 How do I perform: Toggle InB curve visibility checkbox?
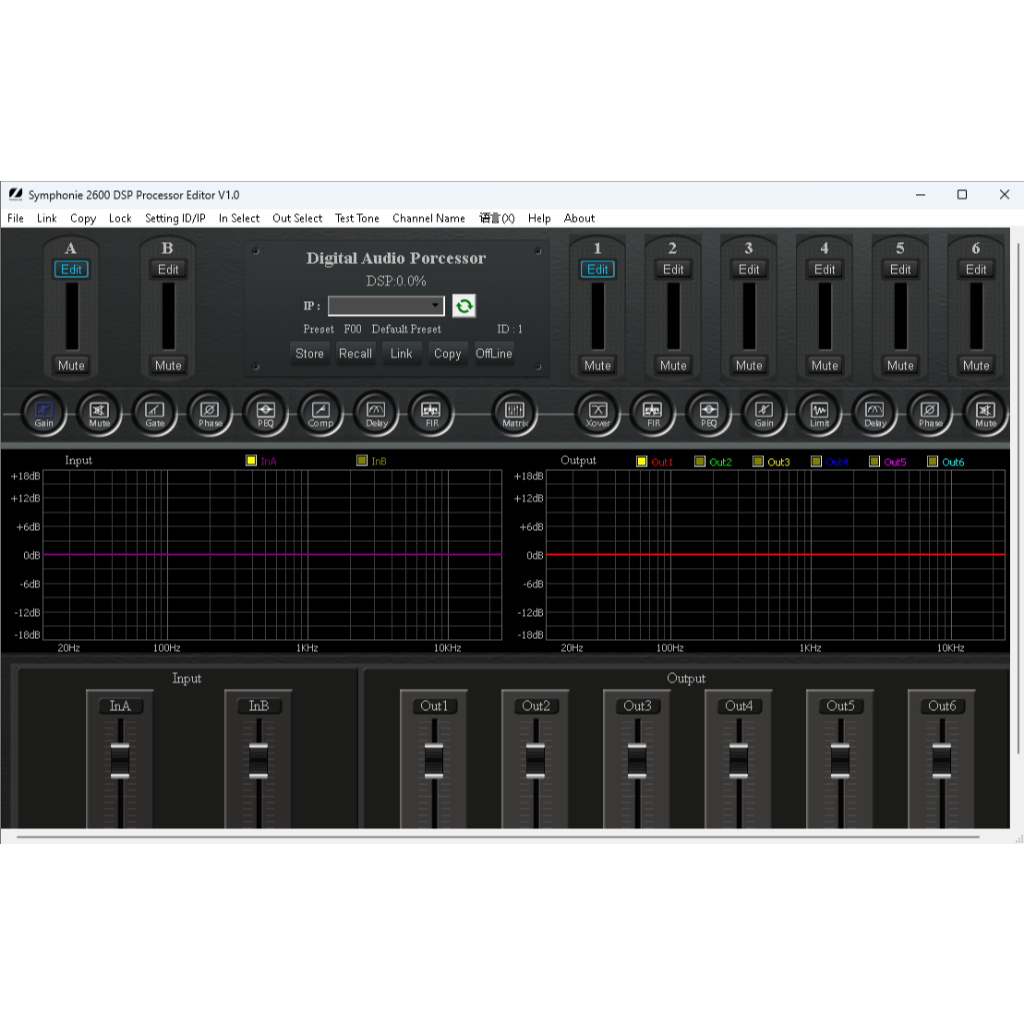(x=362, y=460)
